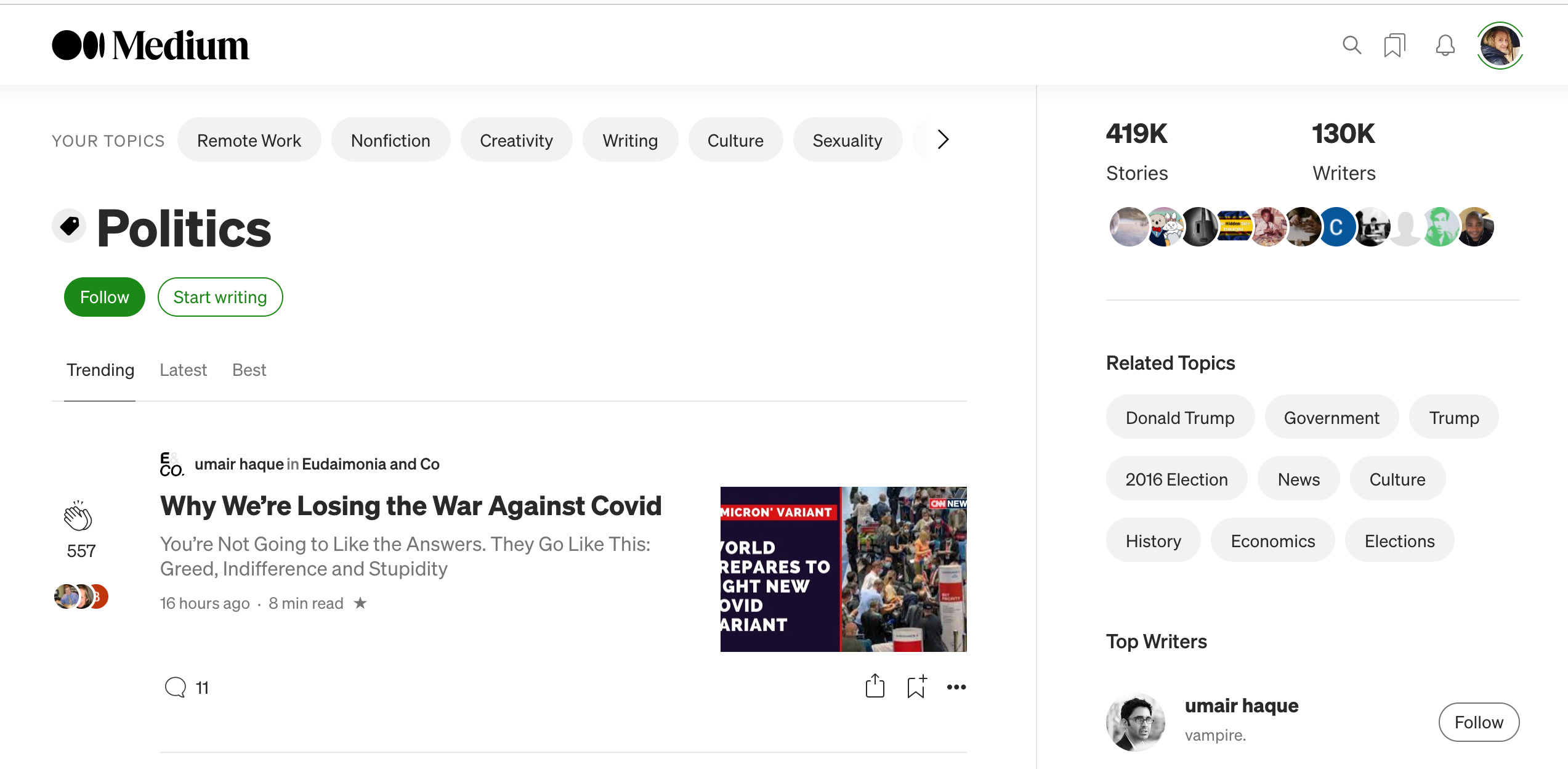Viewport: 1568px width, 769px height.
Task: Click the Eudaimonia and Co publication logo
Action: [172, 464]
